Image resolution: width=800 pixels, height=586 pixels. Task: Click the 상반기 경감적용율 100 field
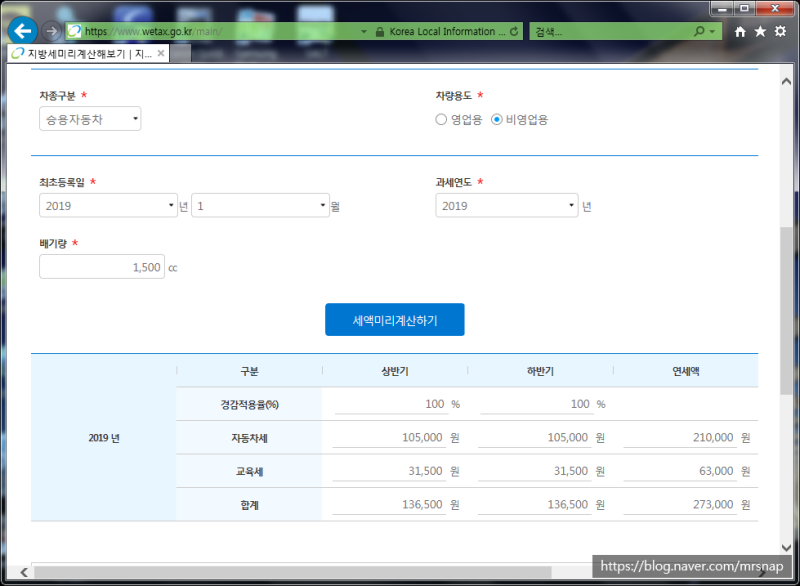pyautogui.click(x=390, y=404)
